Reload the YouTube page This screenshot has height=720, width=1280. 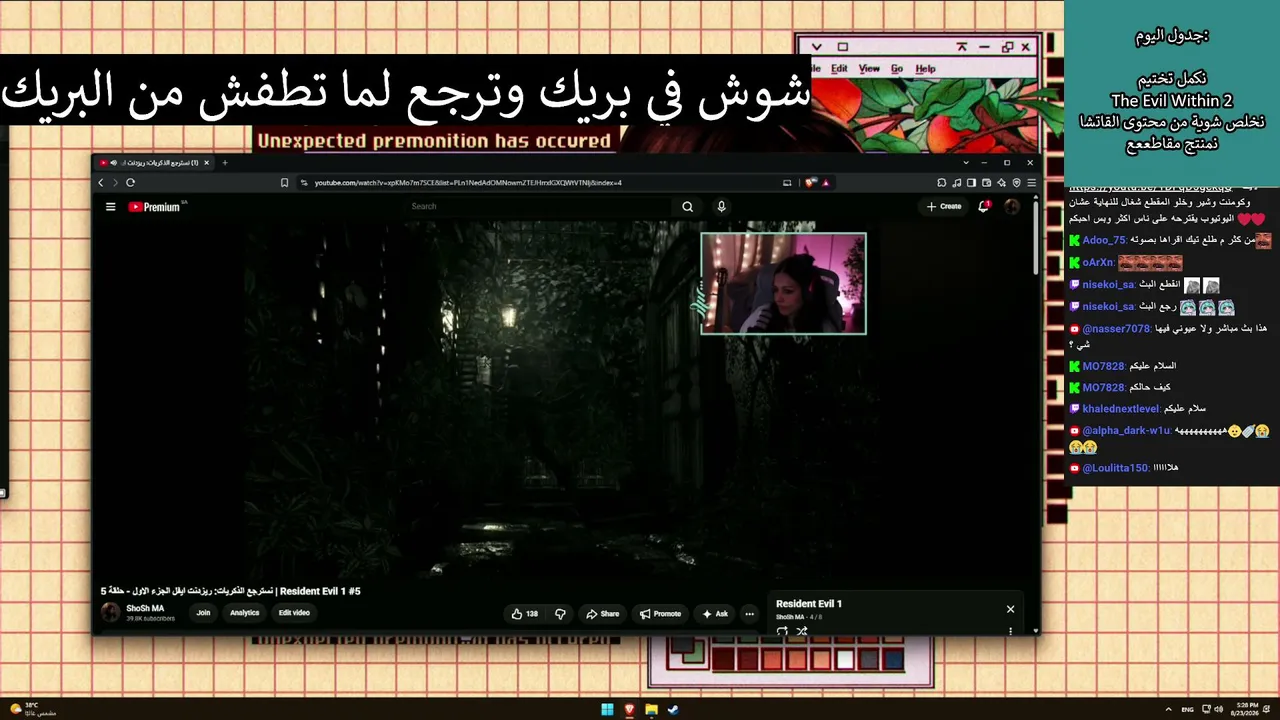coord(130,183)
